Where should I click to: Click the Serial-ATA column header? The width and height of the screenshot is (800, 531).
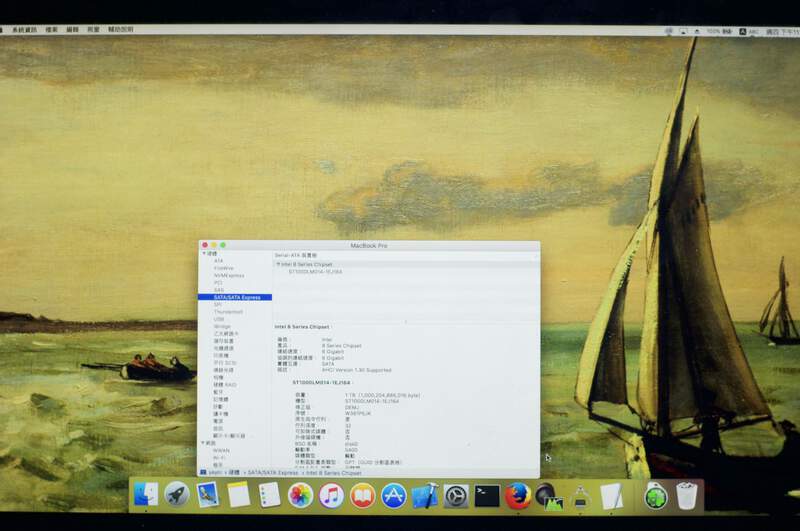coord(296,255)
